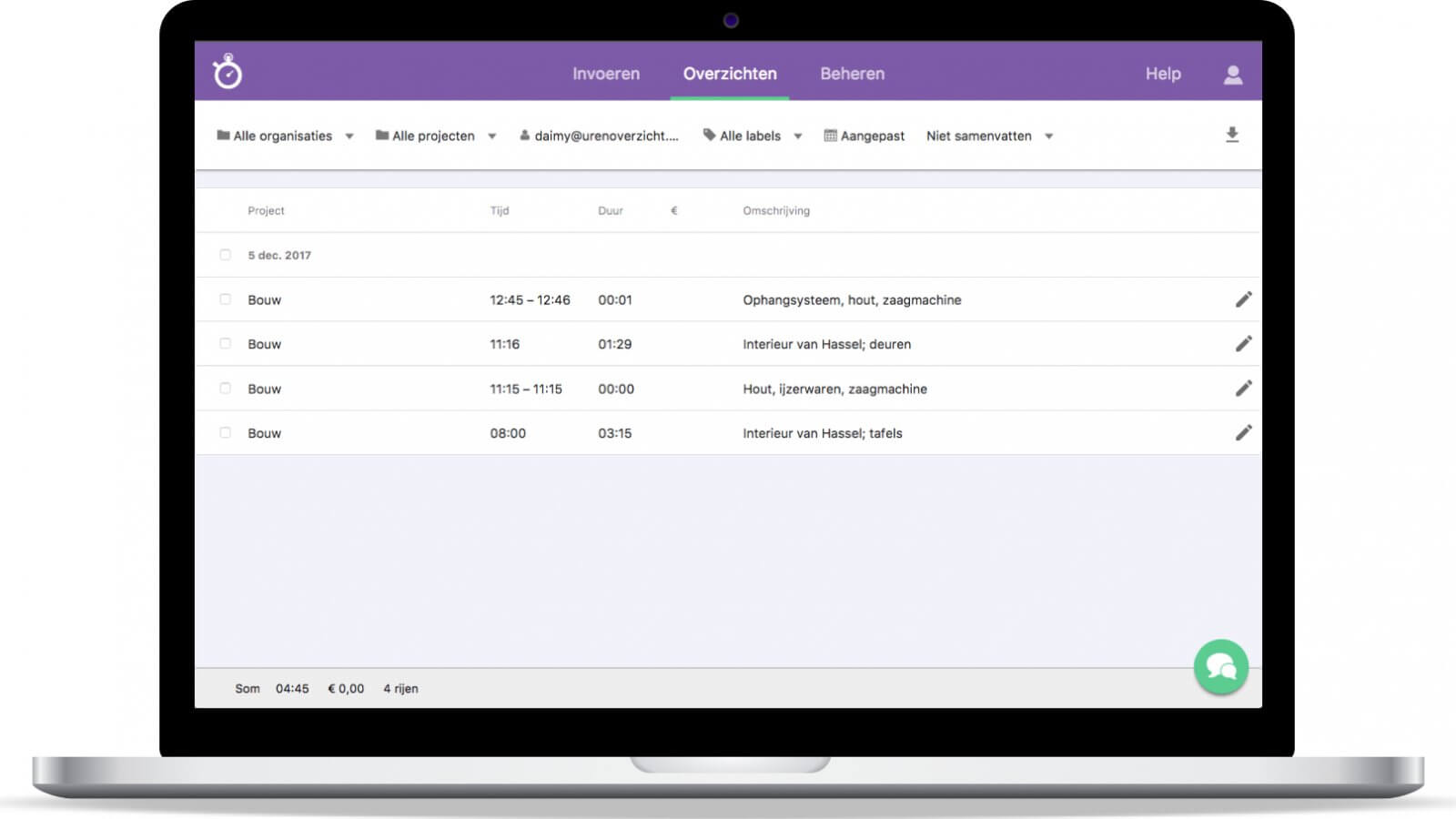Click the time 11:16

coord(504,344)
